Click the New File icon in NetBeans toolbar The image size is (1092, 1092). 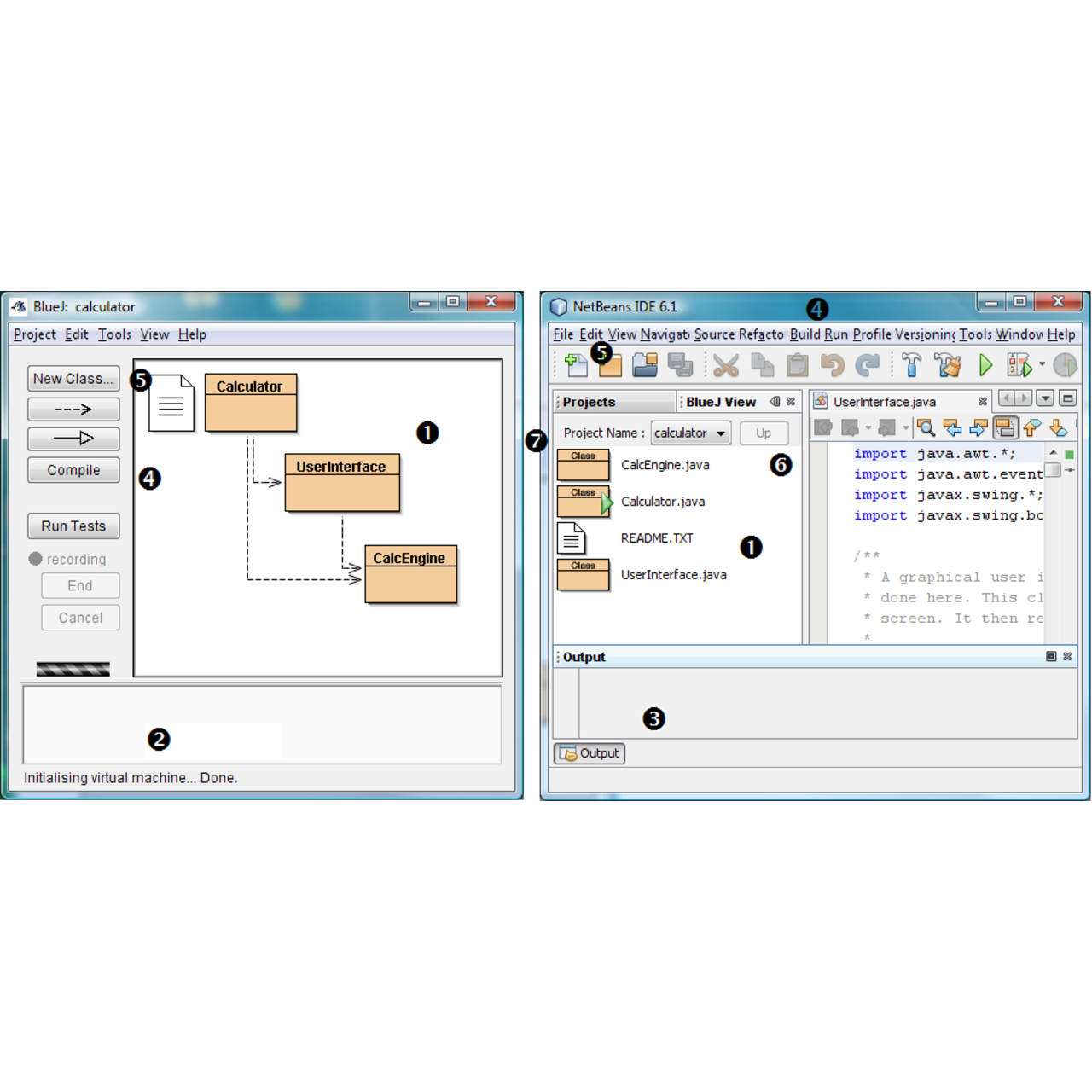(x=575, y=365)
